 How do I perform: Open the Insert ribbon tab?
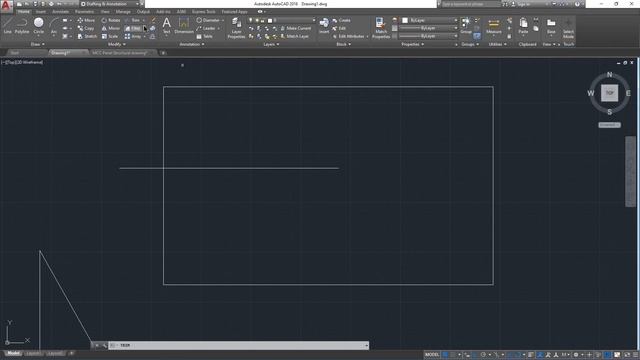(41, 12)
